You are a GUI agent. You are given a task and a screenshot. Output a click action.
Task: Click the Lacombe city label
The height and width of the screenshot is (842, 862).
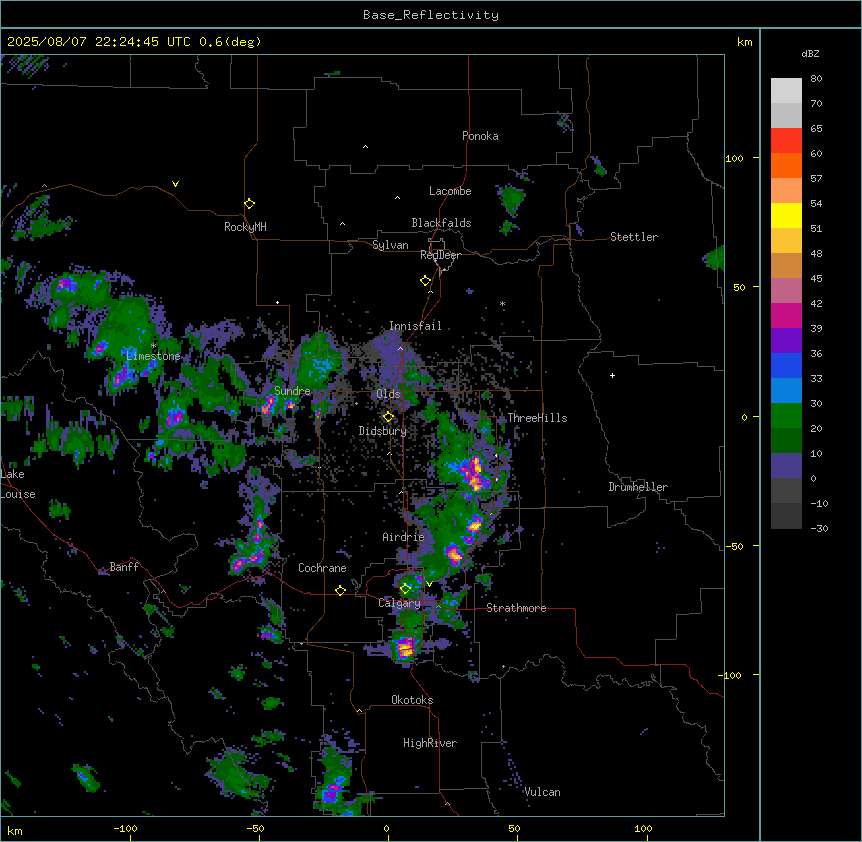click(450, 191)
